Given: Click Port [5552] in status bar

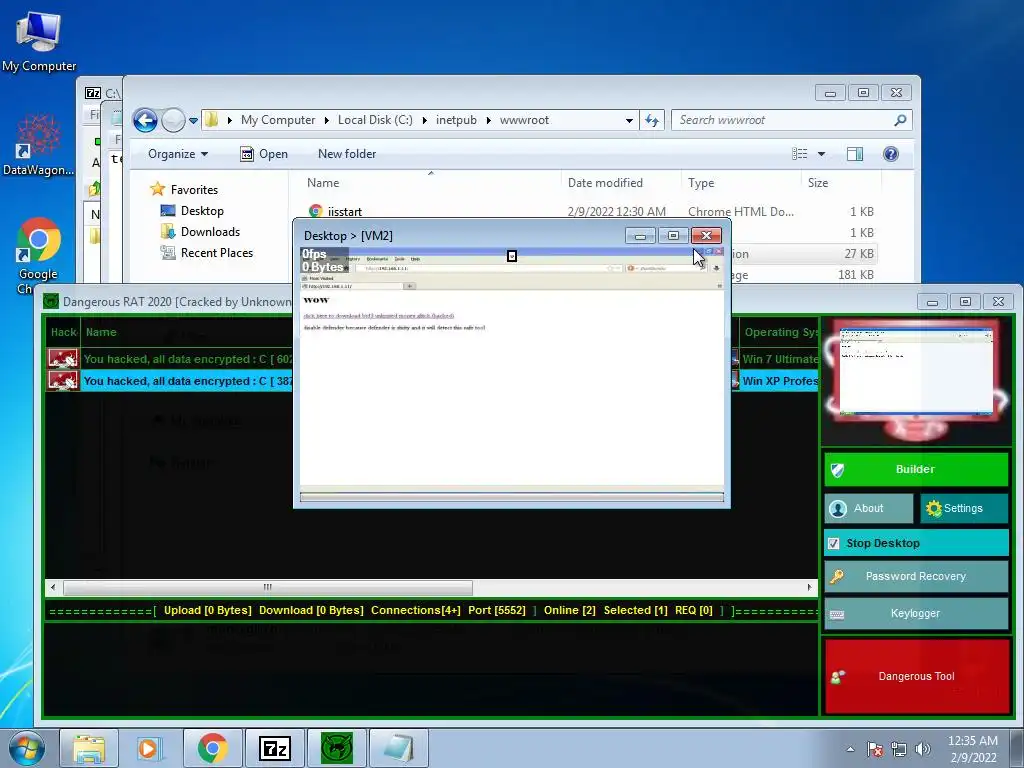Looking at the screenshot, I should tap(496, 611).
